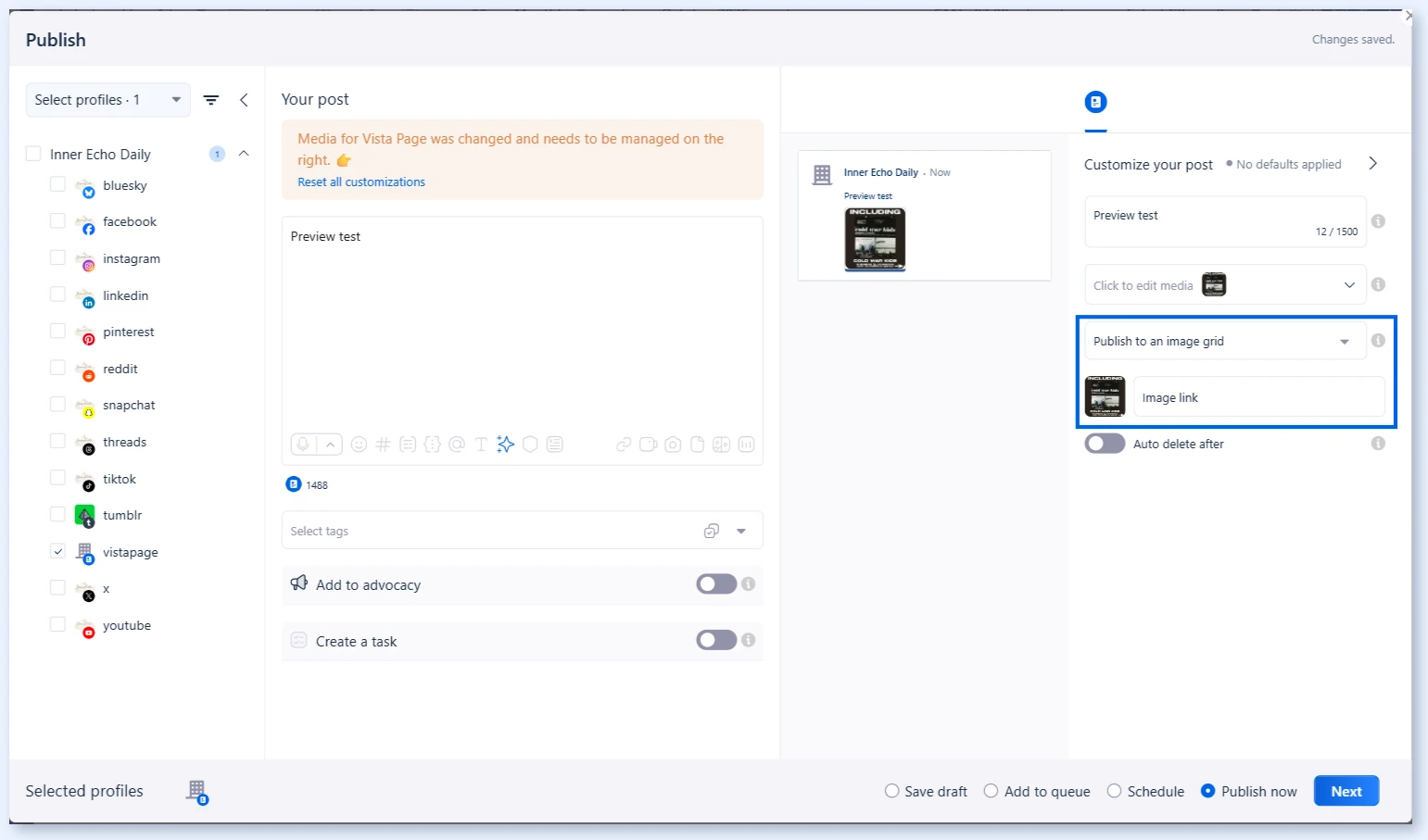Insert an emoji with the smiley icon
Image resolution: width=1428 pixels, height=840 pixels.
click(359, 445)
